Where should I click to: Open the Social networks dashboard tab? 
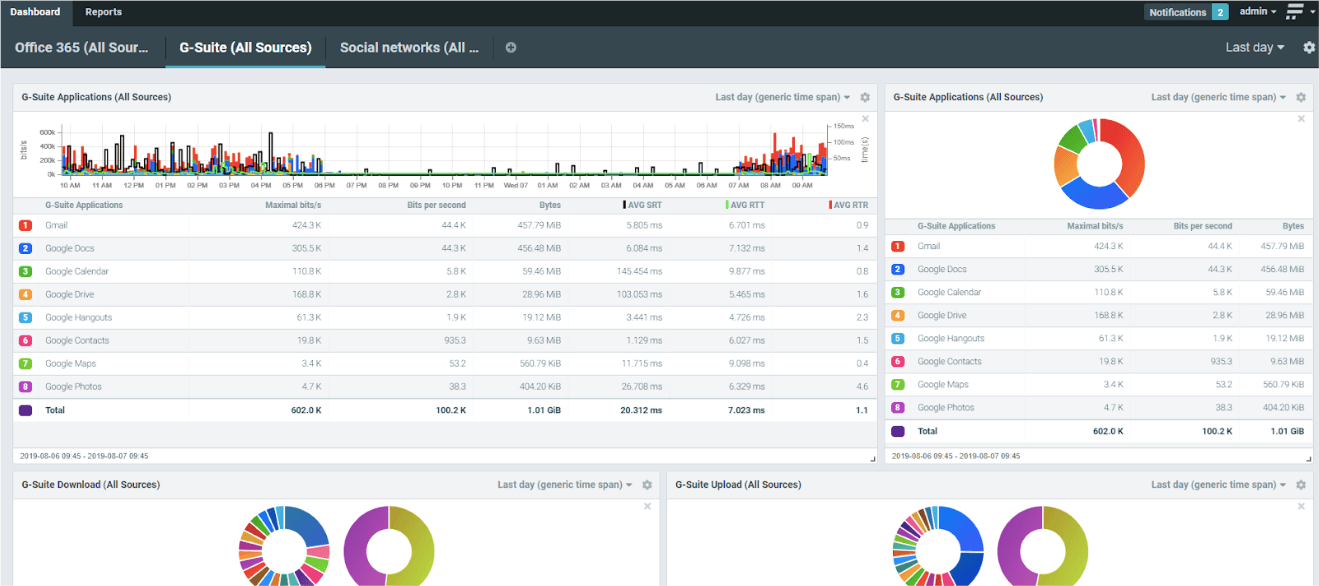(409, 48)
